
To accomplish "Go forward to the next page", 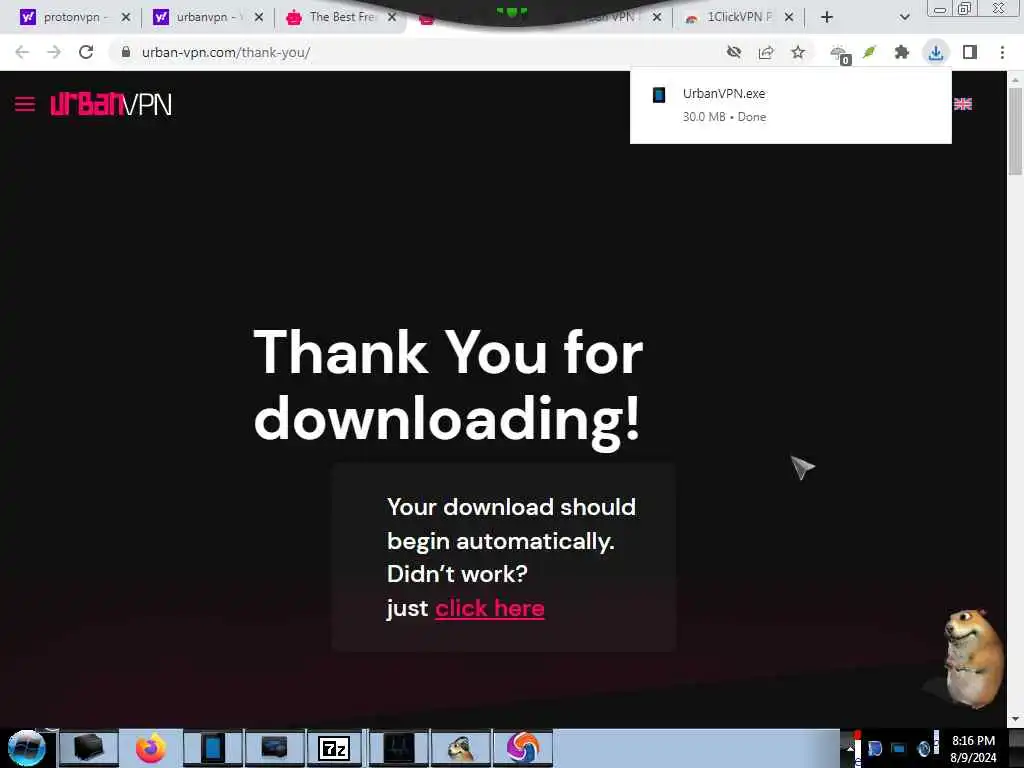I will coord(54,52).
